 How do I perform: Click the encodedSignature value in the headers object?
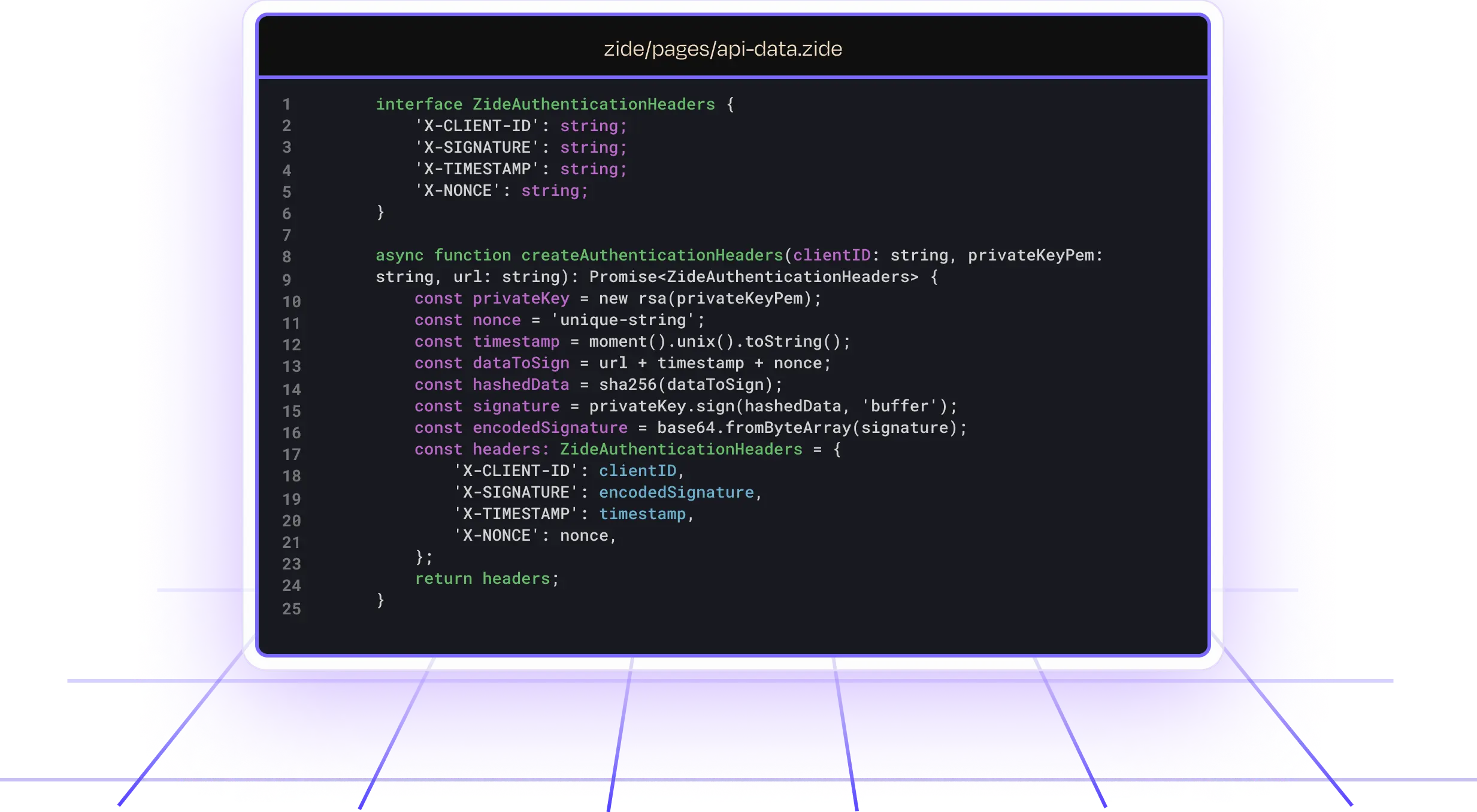pos(676,492)
